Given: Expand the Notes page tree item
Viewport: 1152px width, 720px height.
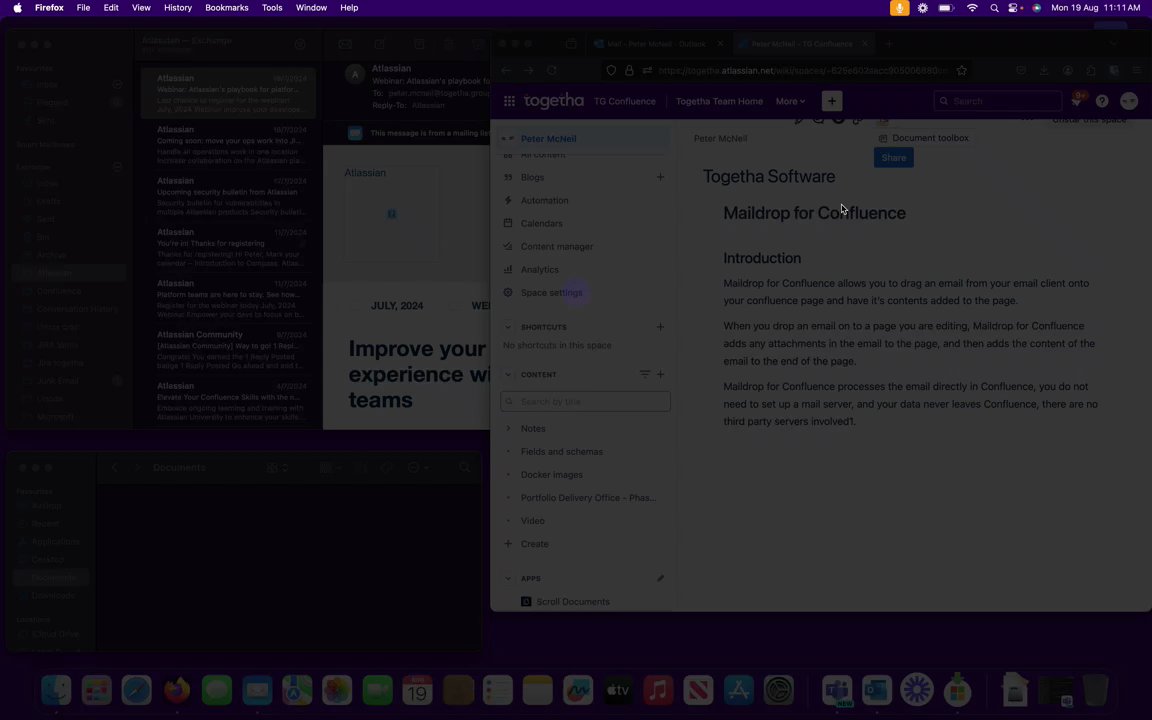Looking at the screenshot, I should (x=508, y=428).
